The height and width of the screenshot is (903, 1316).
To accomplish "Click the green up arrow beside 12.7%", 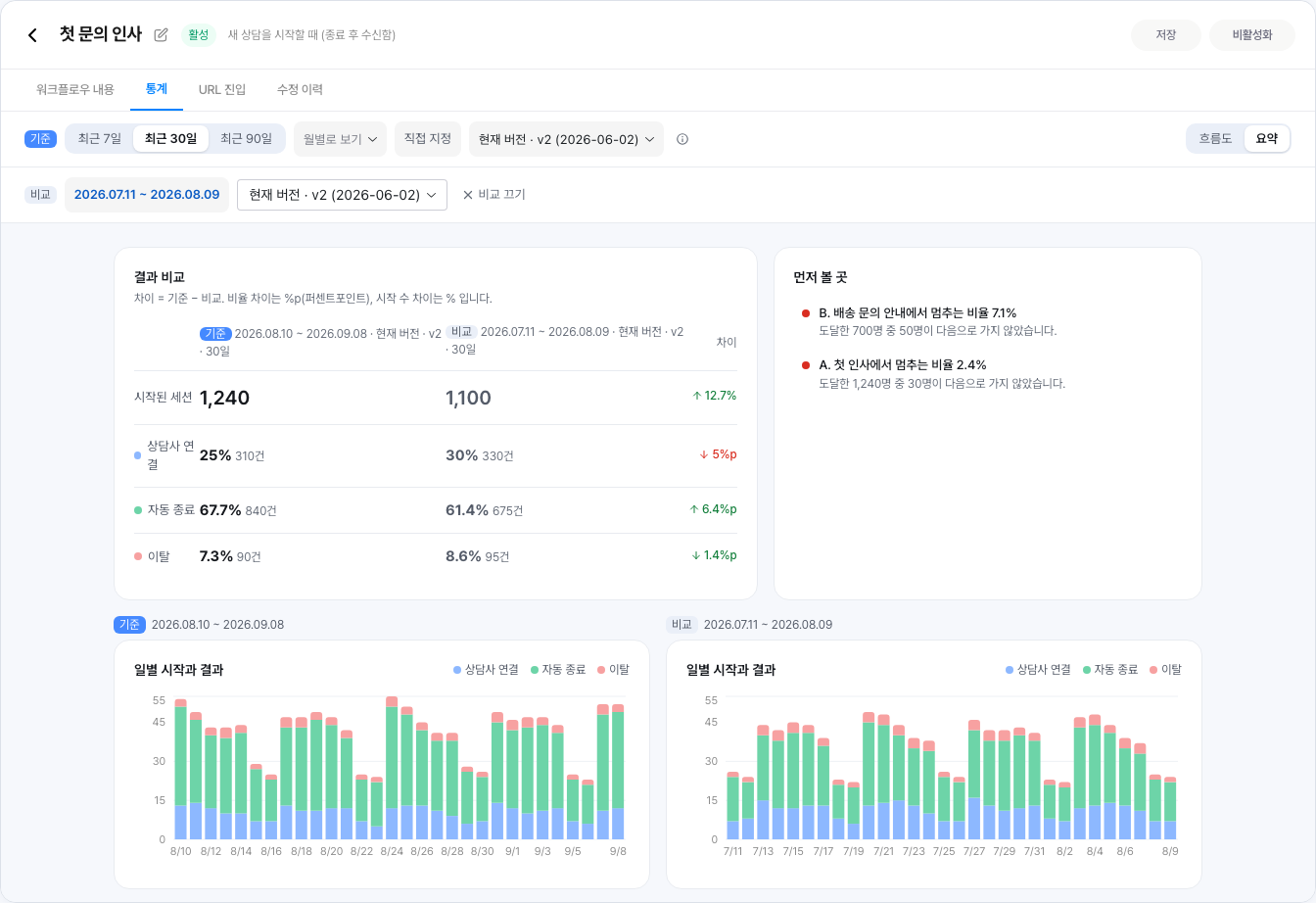I will 697,397.
